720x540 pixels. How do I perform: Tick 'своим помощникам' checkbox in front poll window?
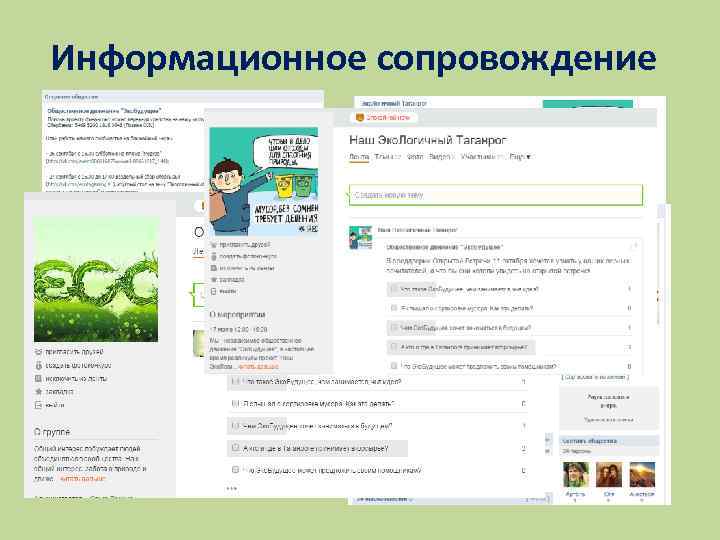click(x=236, y=470)
